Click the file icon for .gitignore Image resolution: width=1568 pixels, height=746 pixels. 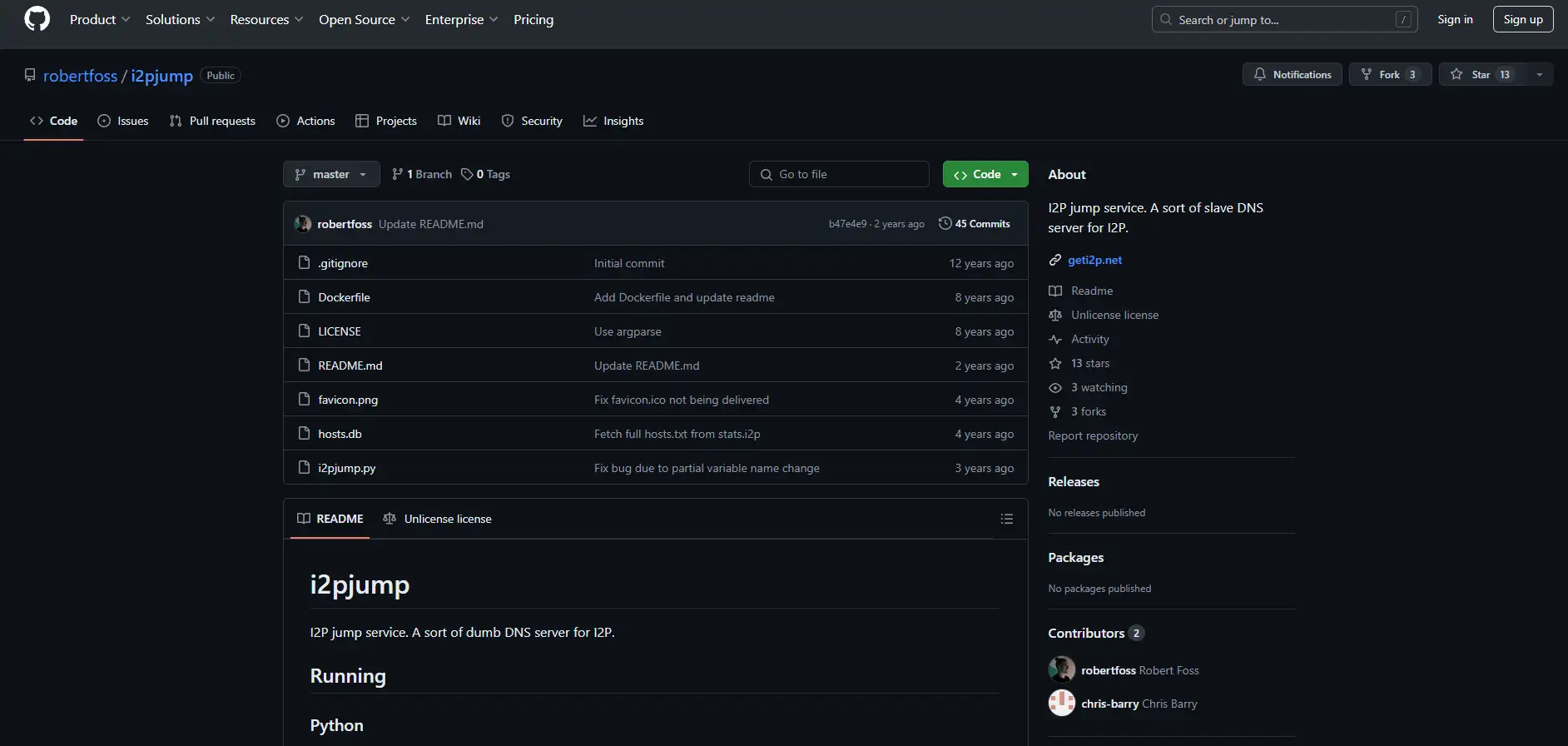coord(305,262)
